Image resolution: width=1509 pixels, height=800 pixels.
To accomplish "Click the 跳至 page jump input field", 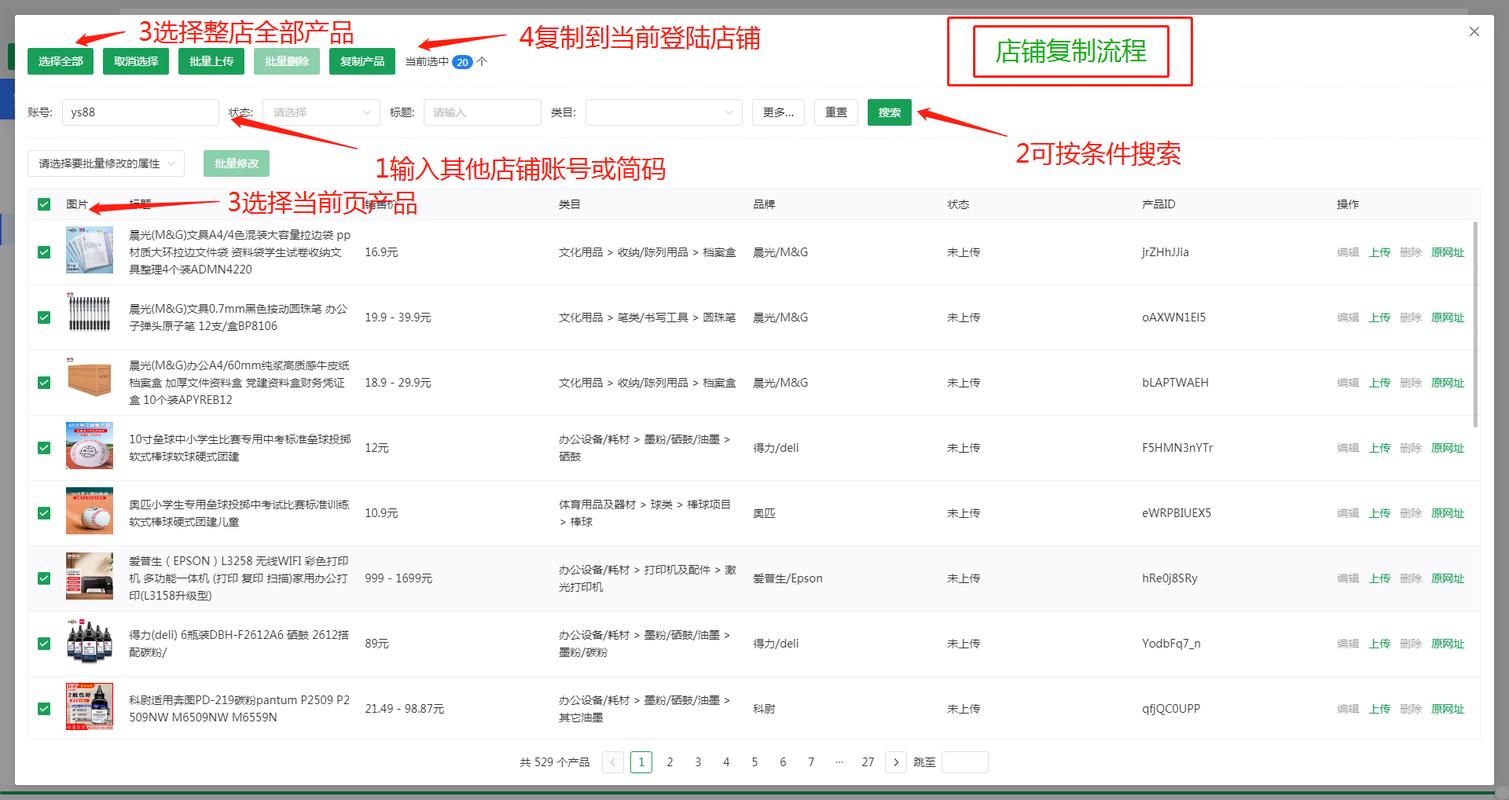I will 963,761.
